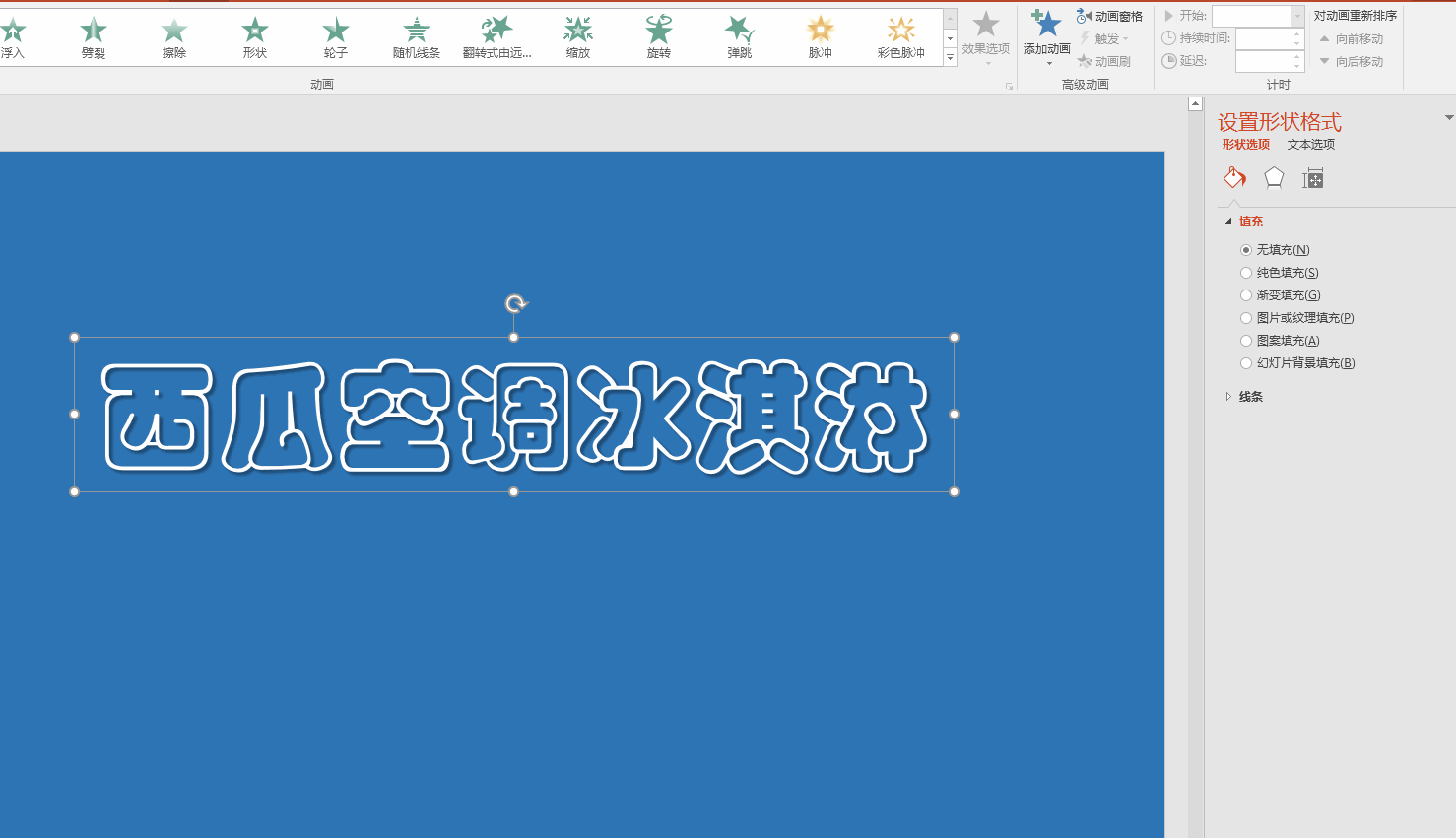
Task: Select 纯色填充 solid fill option
Action: click(1280, 273)
